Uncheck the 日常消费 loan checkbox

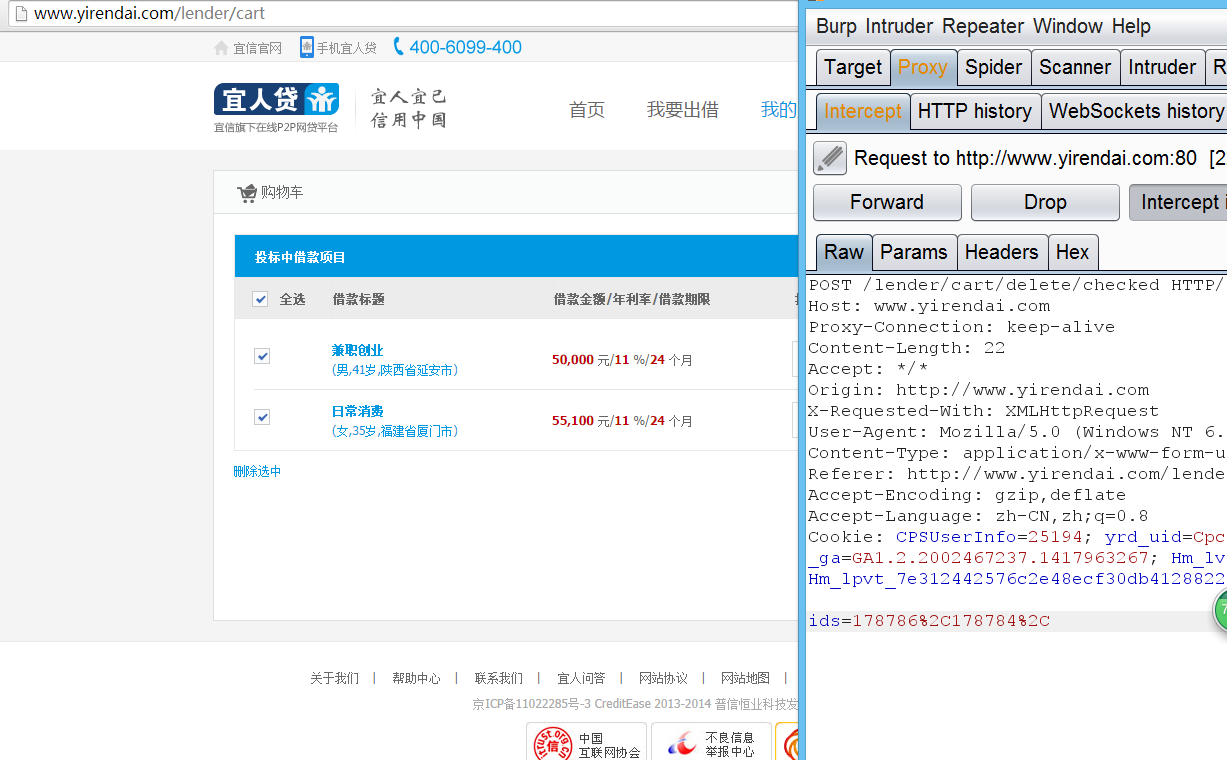coord(262,417)
